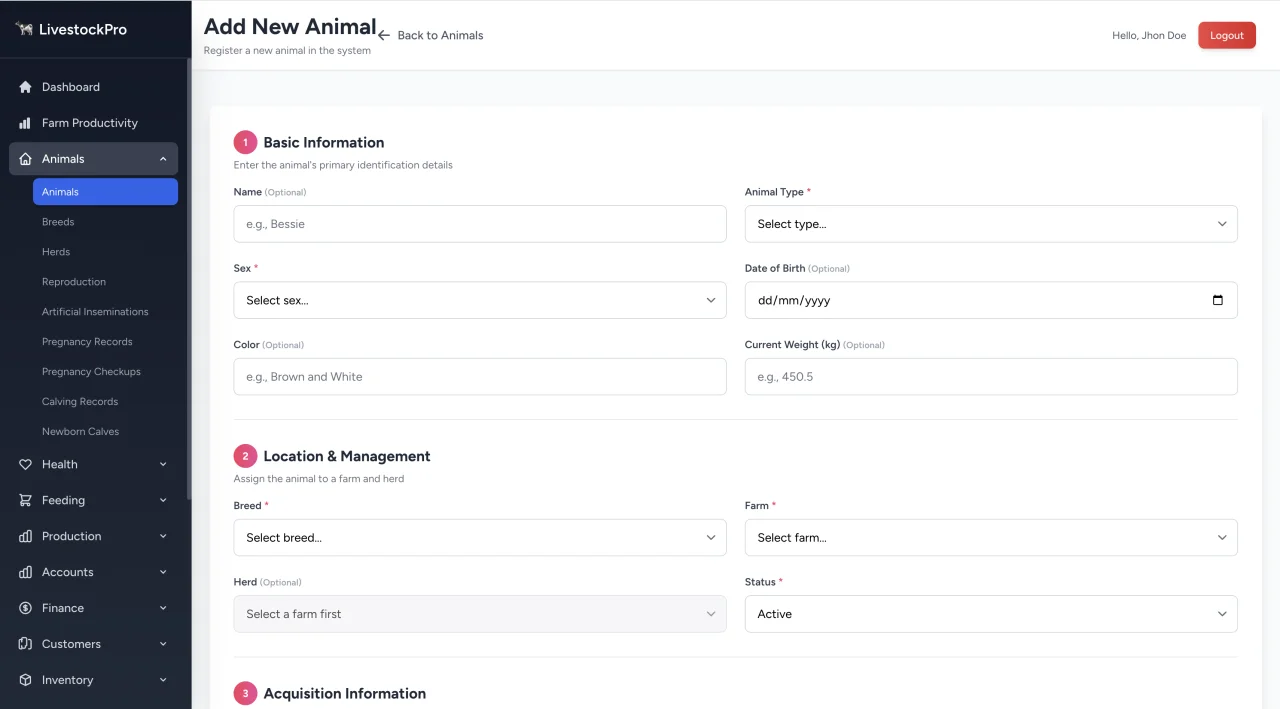Click the Health heart icon

tap(26, 464)
